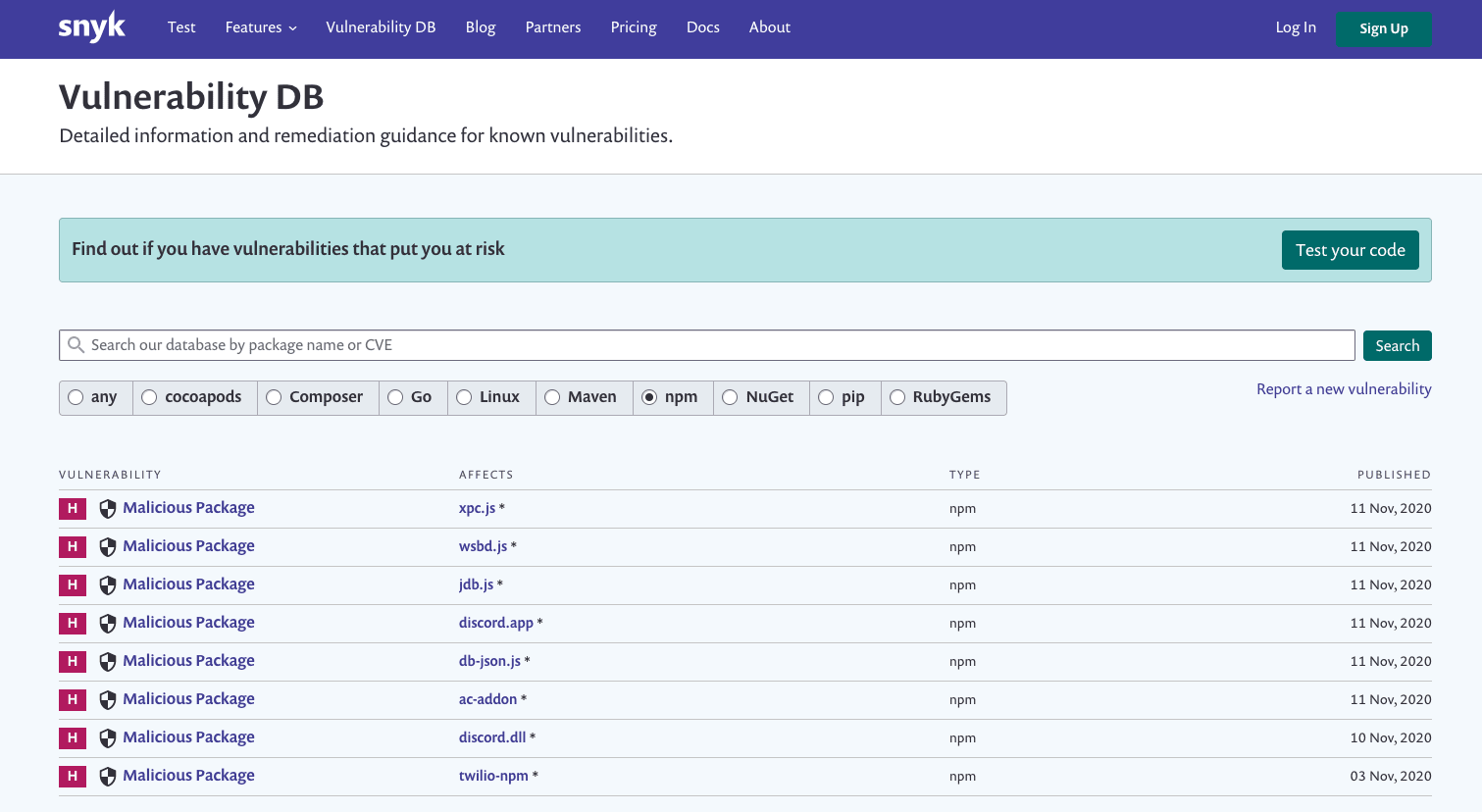This screenshot has height=812, width=1482.
Task: Click shield icon in jdb.js row
Action: pyautogui.click(x=108, y=585)
